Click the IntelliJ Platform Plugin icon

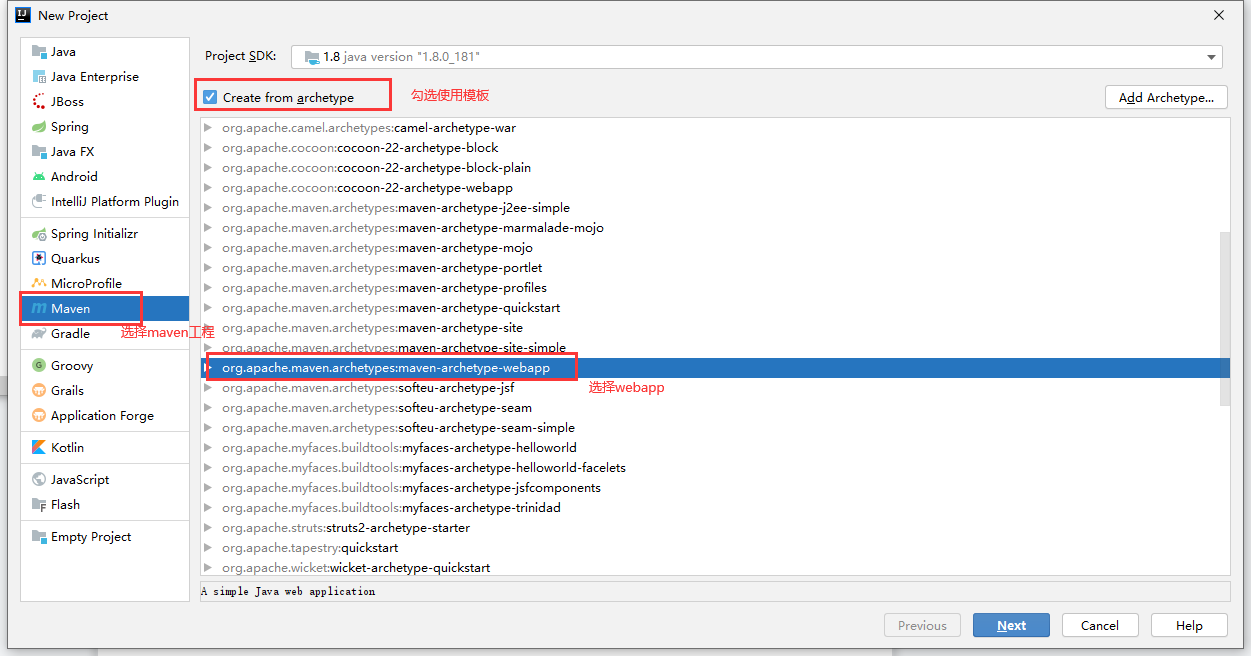point(39,202)
